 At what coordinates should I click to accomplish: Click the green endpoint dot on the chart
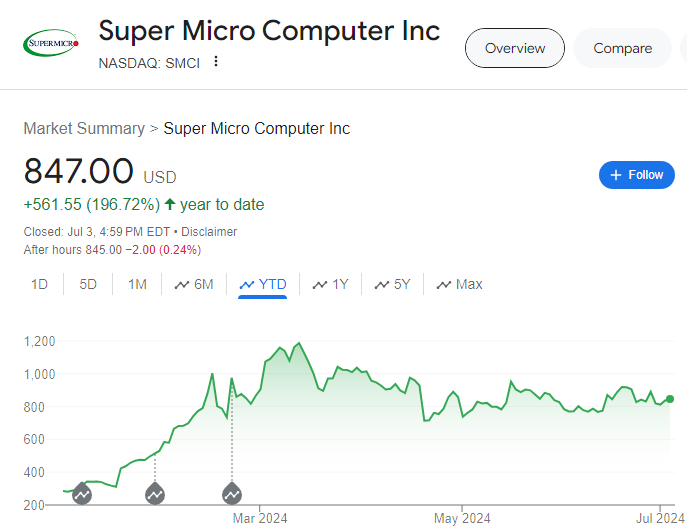(669, 399)
